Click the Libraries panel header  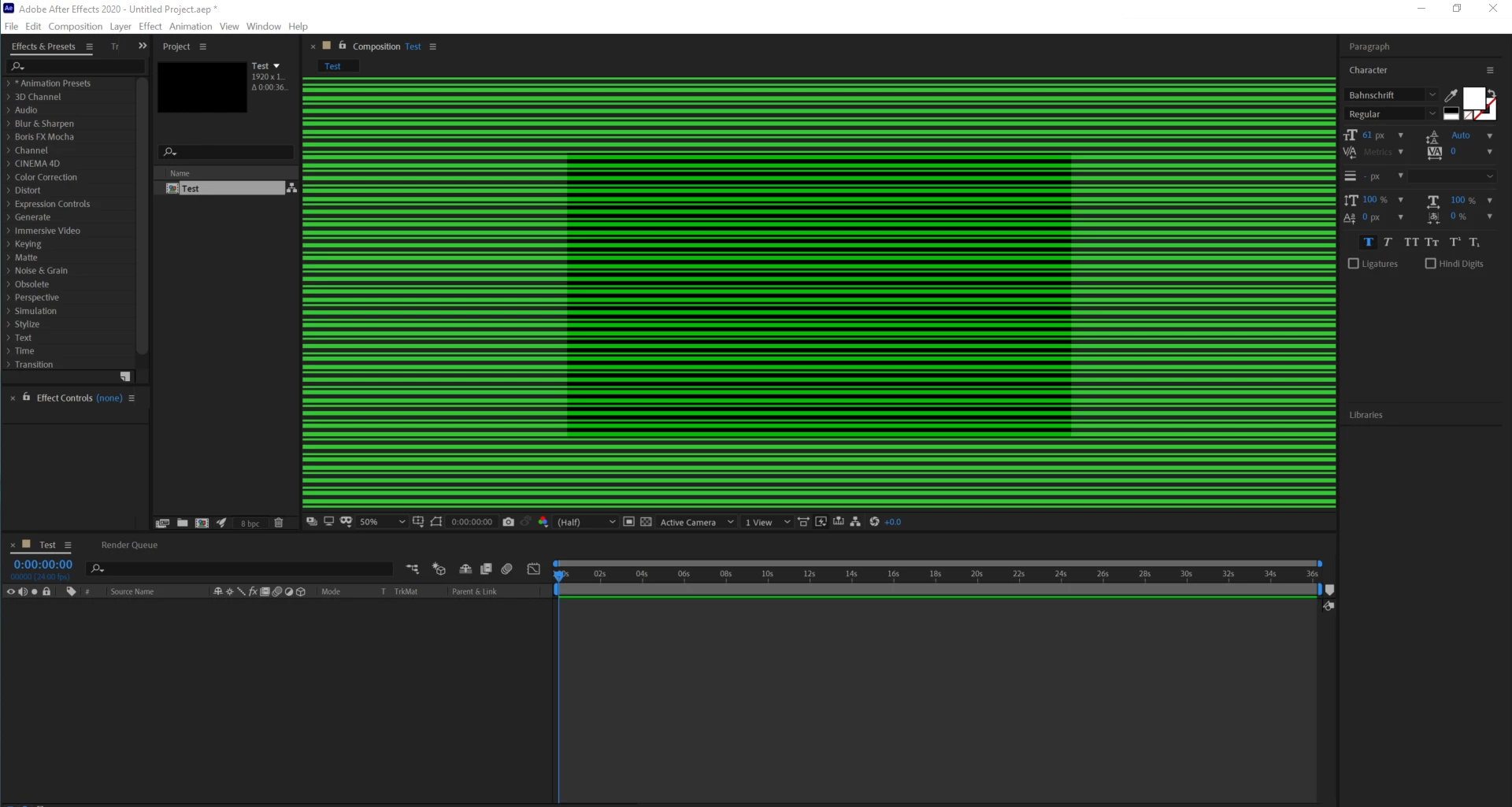tap(1366, 415)
